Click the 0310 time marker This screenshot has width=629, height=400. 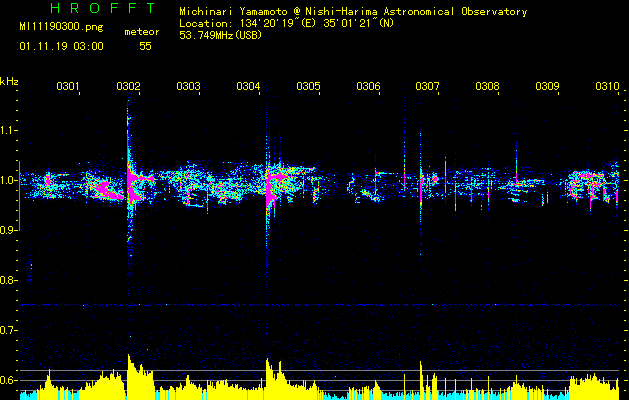pos(606,87)
